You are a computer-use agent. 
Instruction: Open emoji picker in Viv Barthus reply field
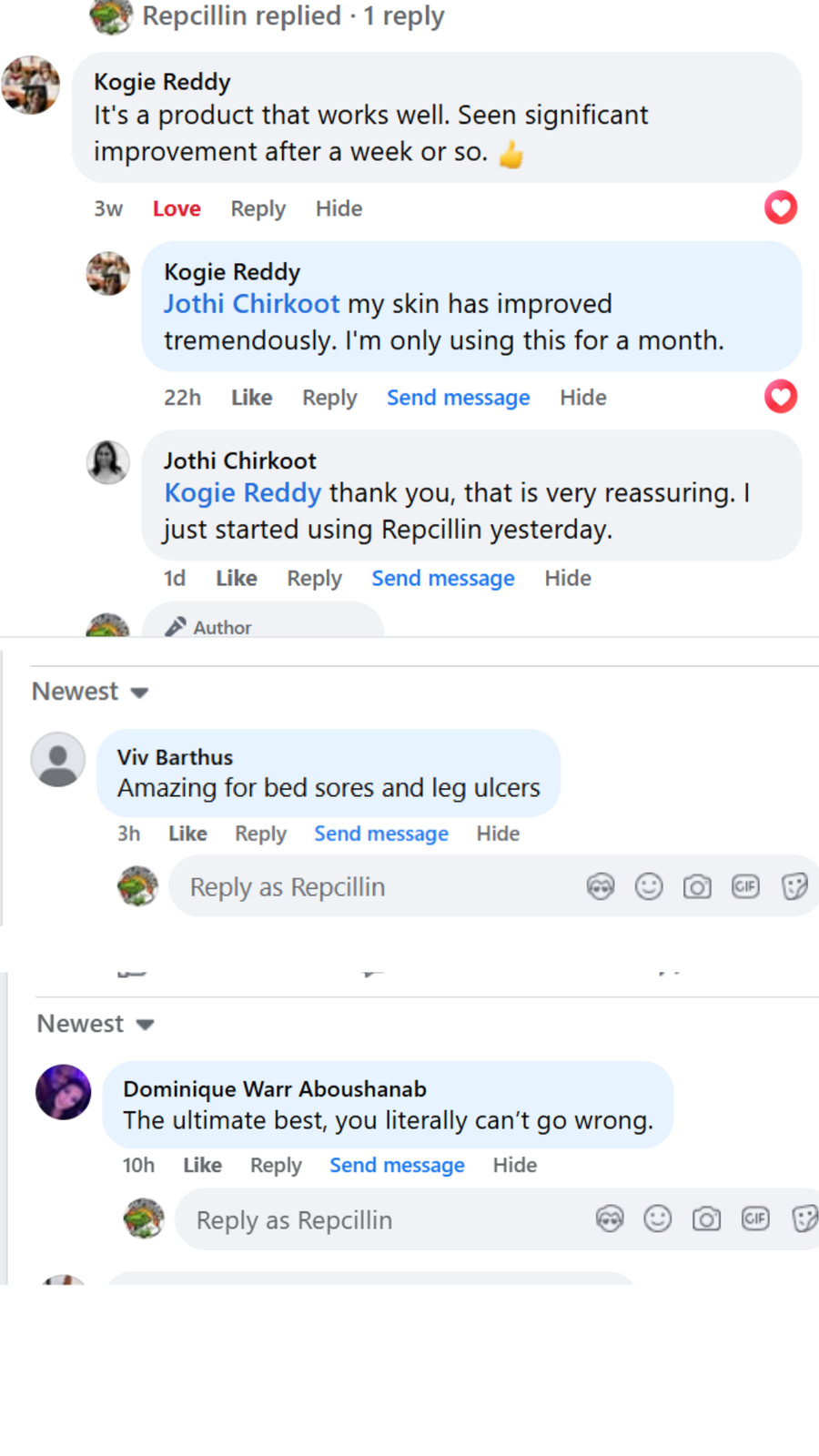point(649,885)
